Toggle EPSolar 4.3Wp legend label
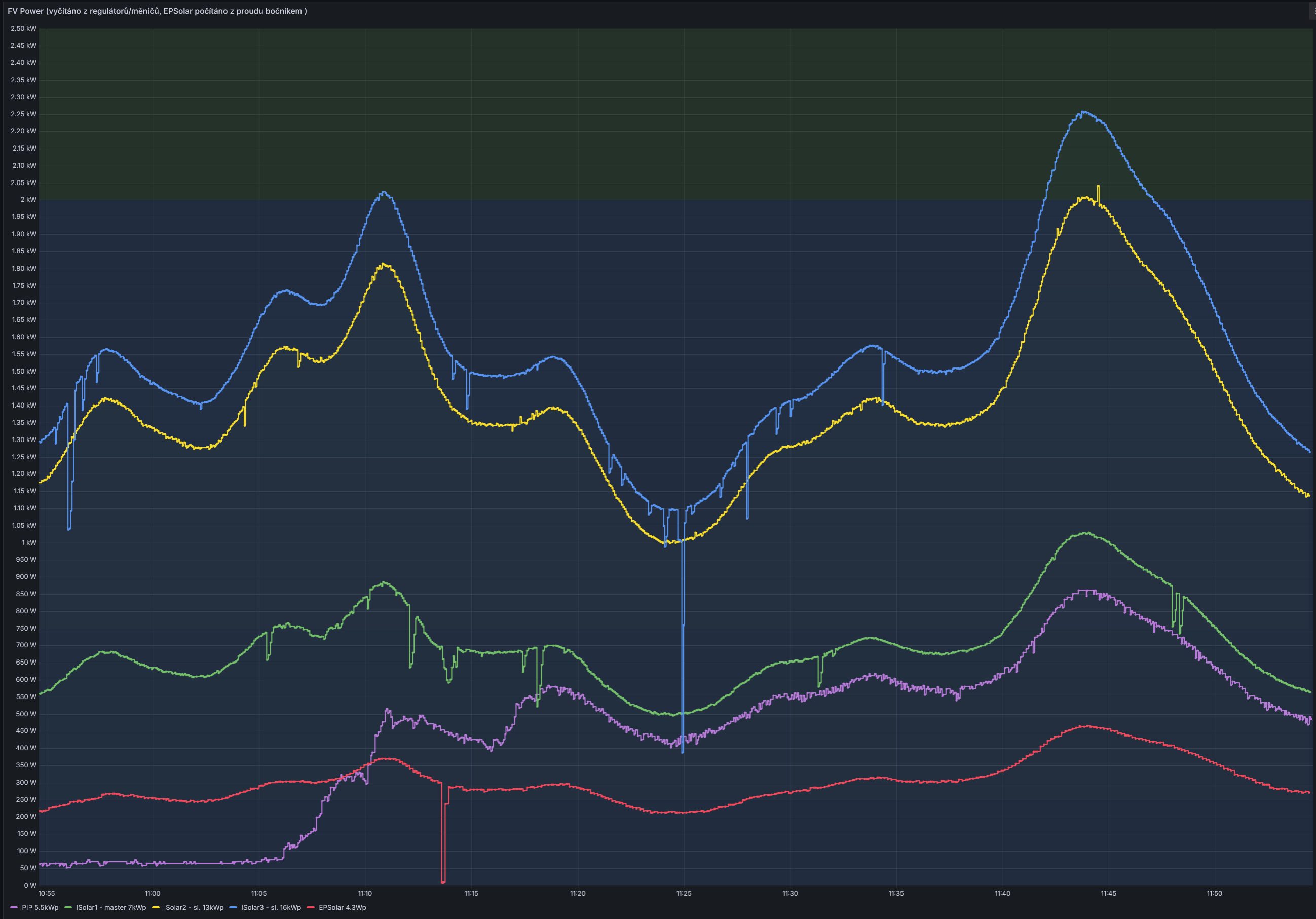1316x919 pixels. coord(342,907)
